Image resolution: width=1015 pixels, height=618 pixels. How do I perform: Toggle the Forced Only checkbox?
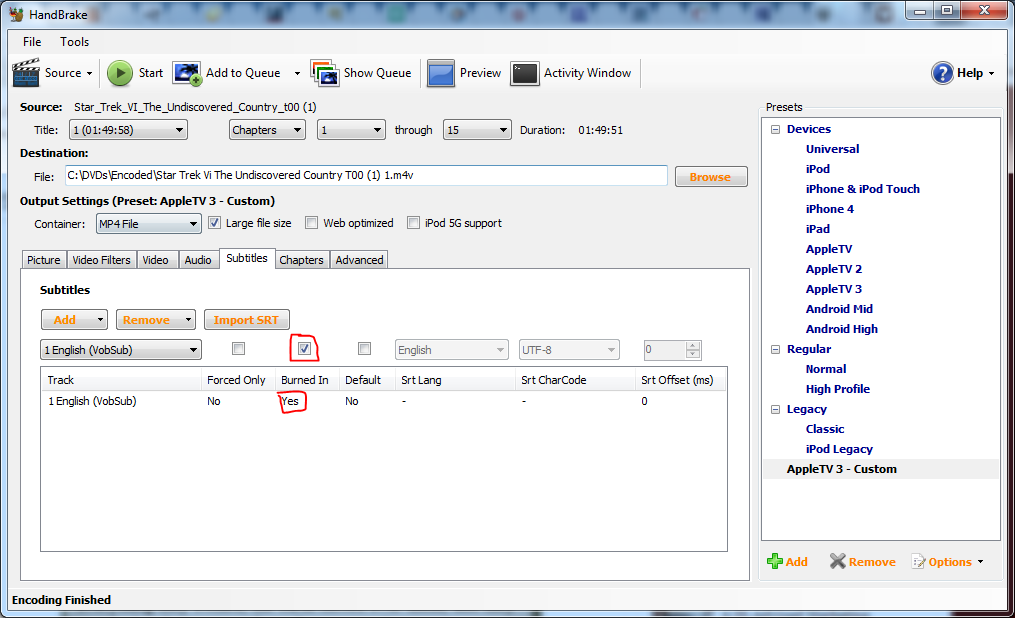click(238, 349)
